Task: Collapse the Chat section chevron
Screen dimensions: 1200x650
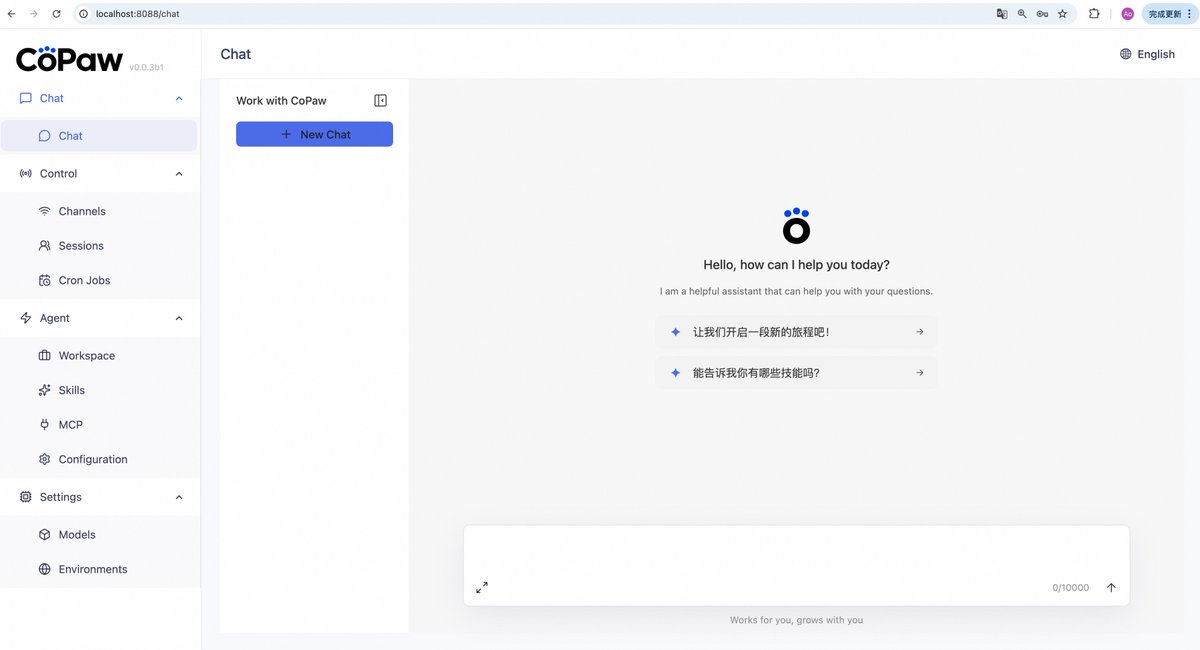Action: [x=178, y=98]
